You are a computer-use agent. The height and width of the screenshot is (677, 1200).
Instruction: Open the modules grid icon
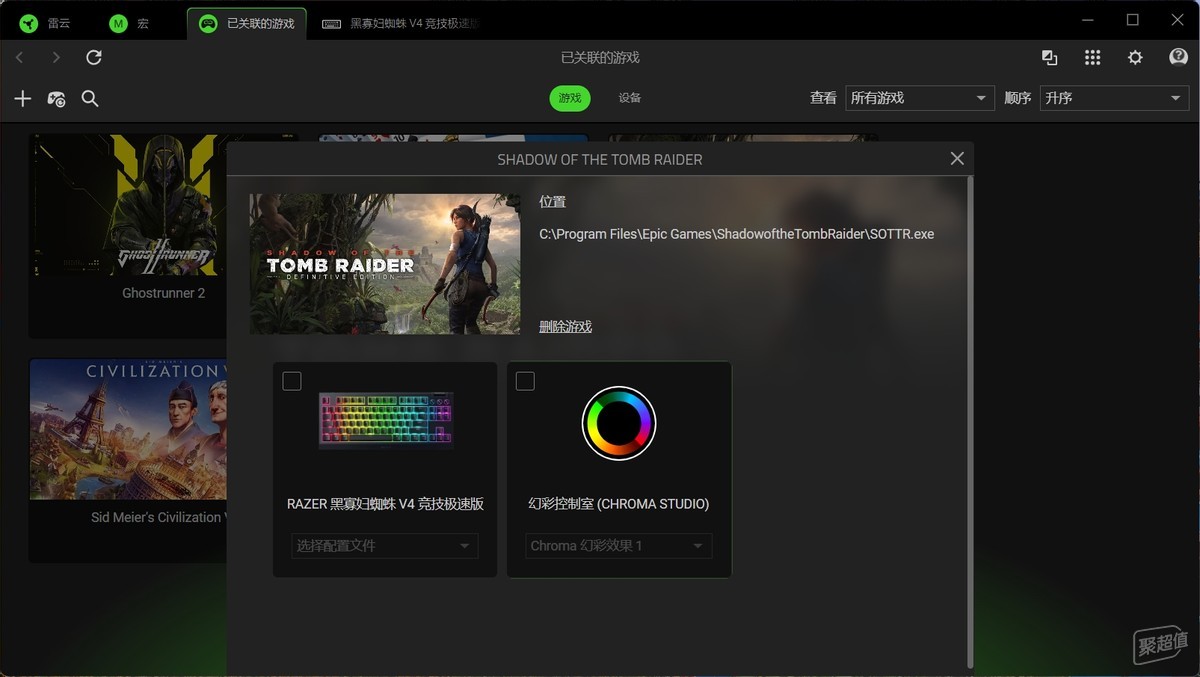[x=1092, y=58]
